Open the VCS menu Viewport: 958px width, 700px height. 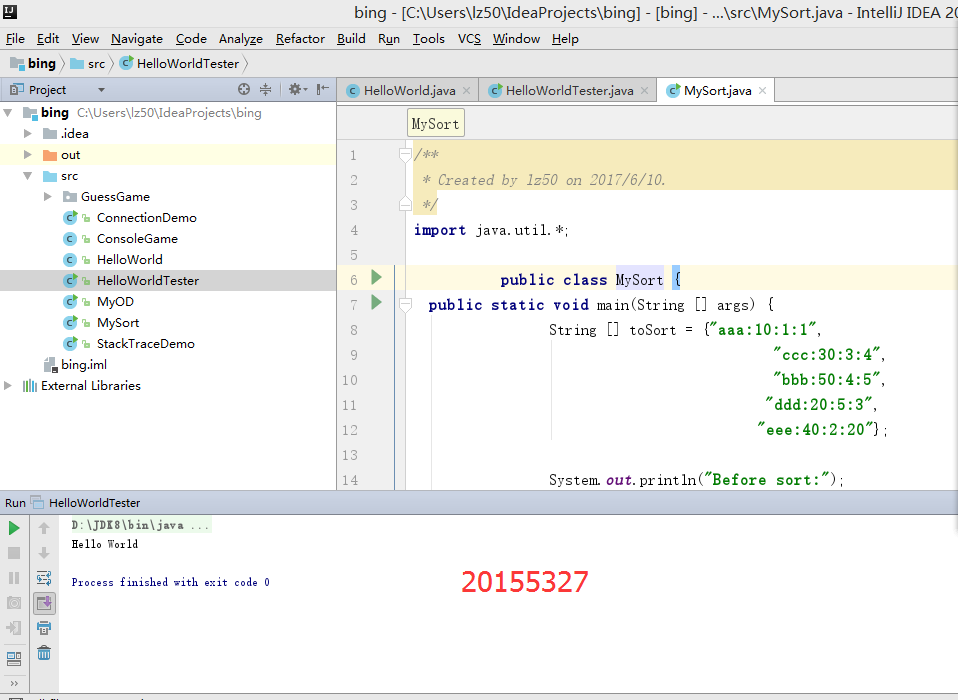coord(469,38)
